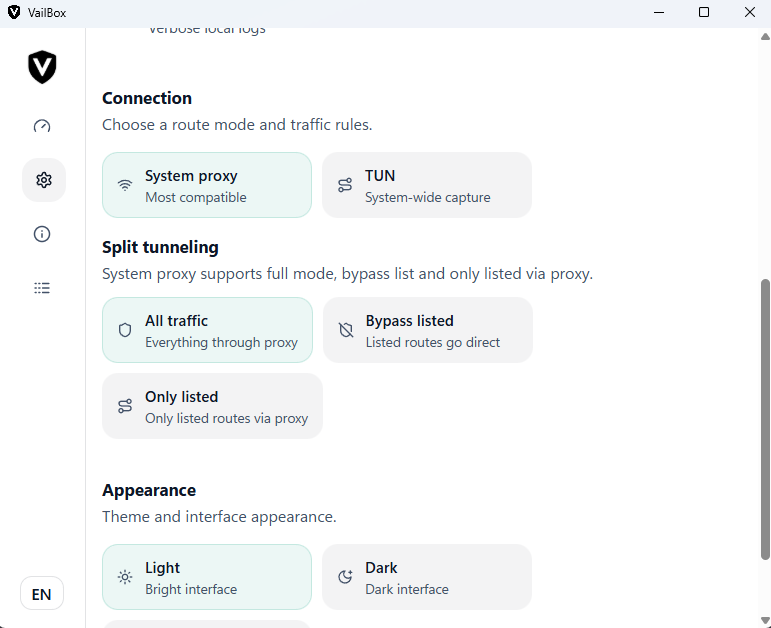
Task: Open the list icon page in sidebar
Action: 42,288
